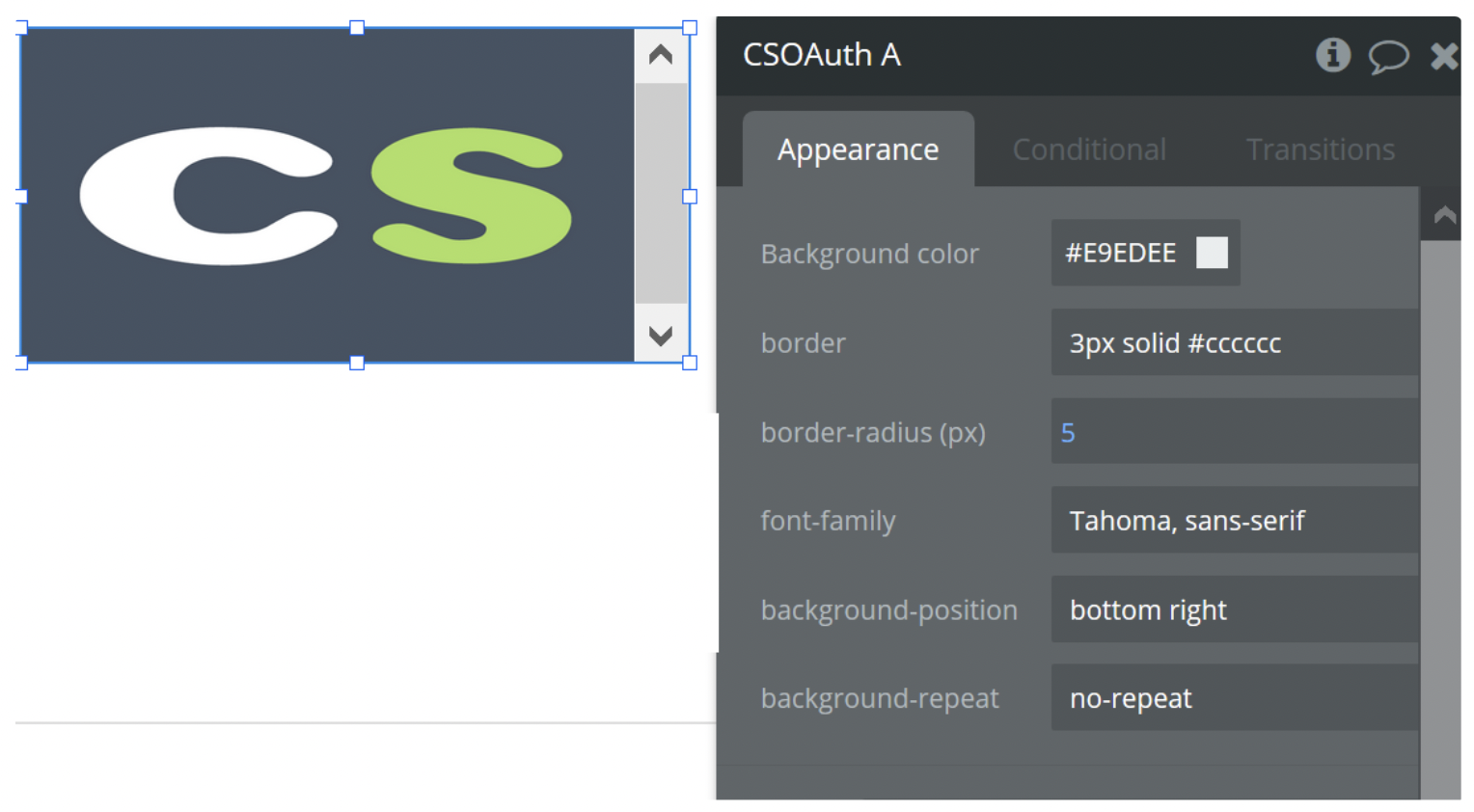Viewport: 1474px width, 812px height.
Task: Click the border-radius value 5
Action: [x=1068, y=432]
